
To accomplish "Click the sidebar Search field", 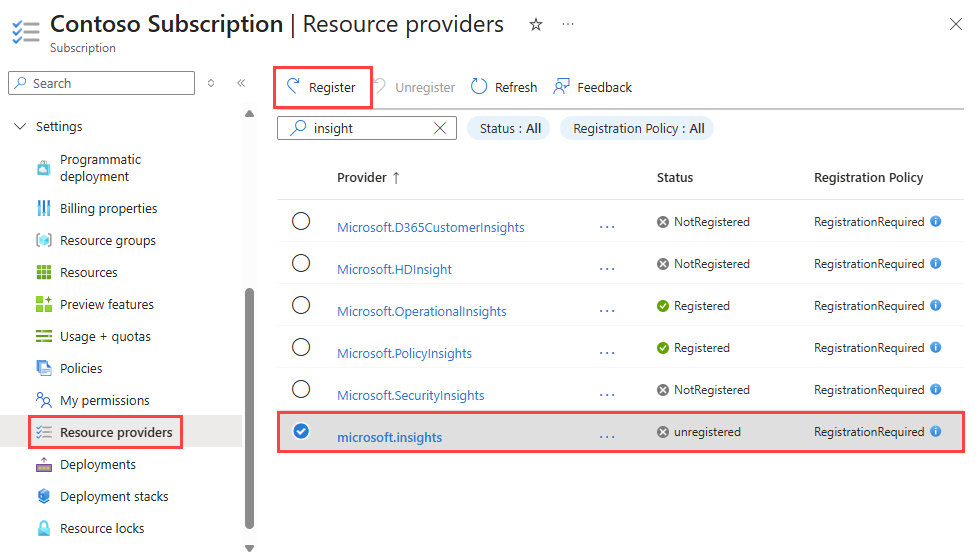I will [x=102, y=83].
